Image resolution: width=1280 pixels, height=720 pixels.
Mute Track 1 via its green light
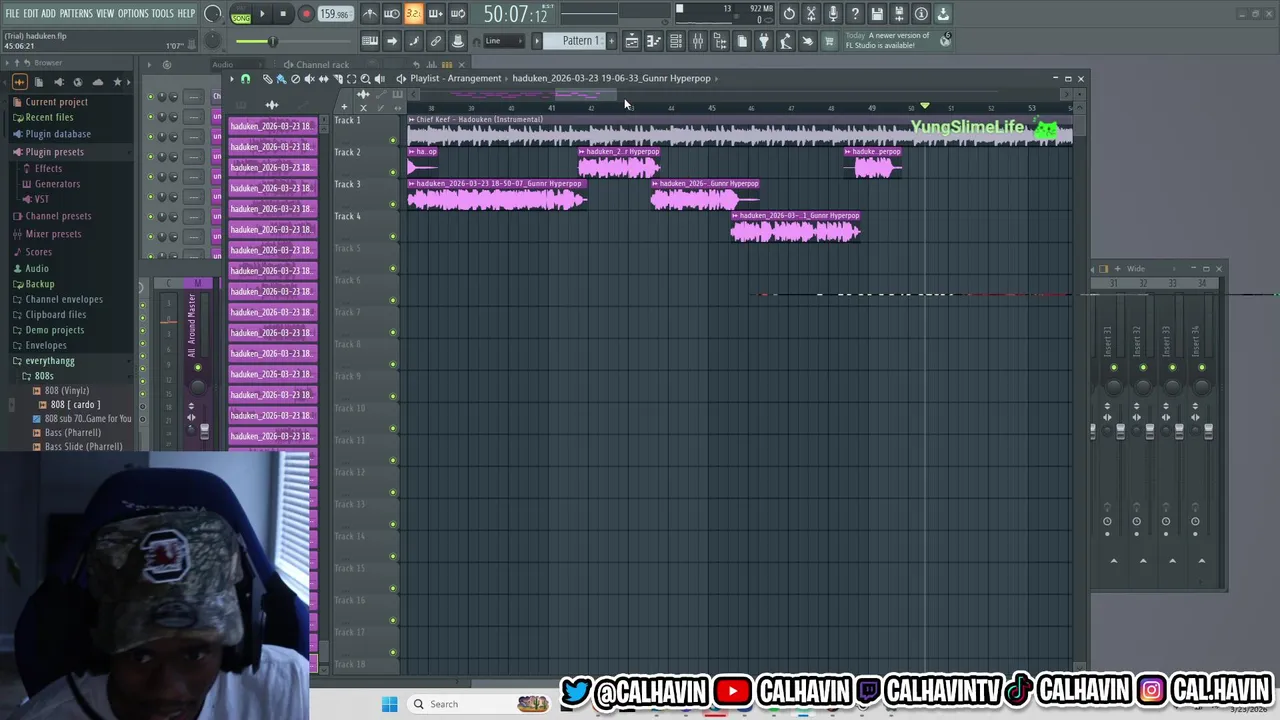[x=393, y=140]
